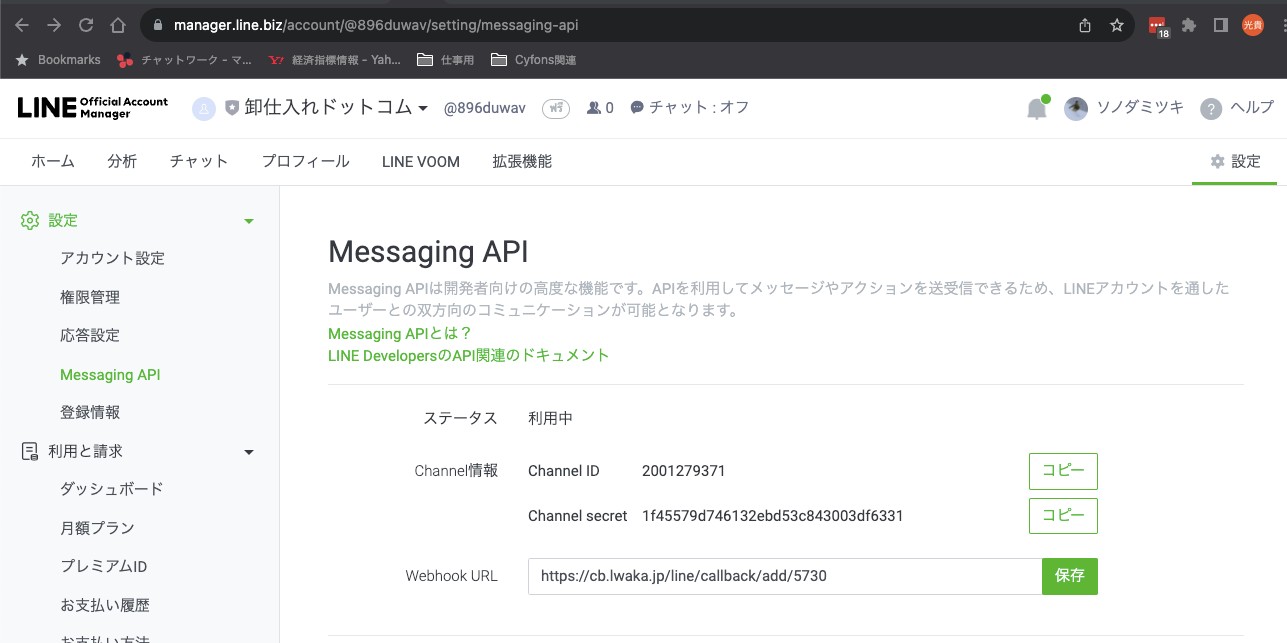Click the ソノダミツキ user avatar
The width and height of the screenshot is (1287, 643).
tap(1076, 108)
